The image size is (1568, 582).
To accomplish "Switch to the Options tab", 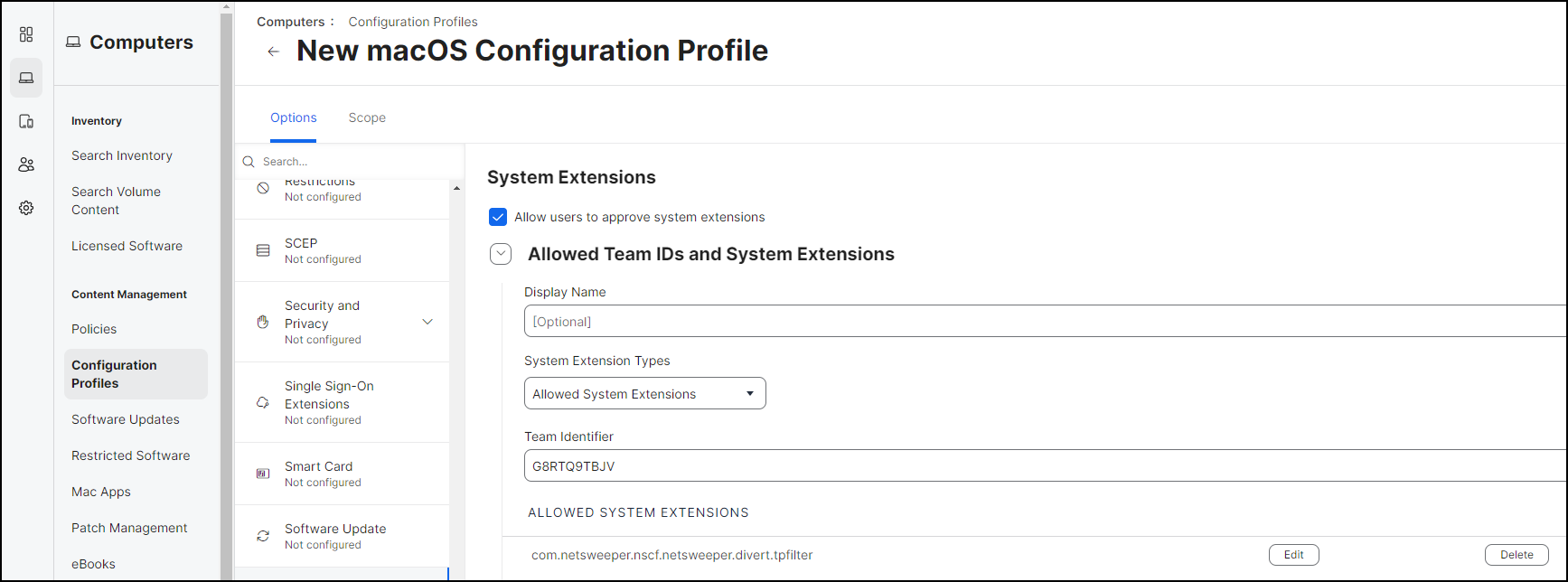I will click(294, 117).
